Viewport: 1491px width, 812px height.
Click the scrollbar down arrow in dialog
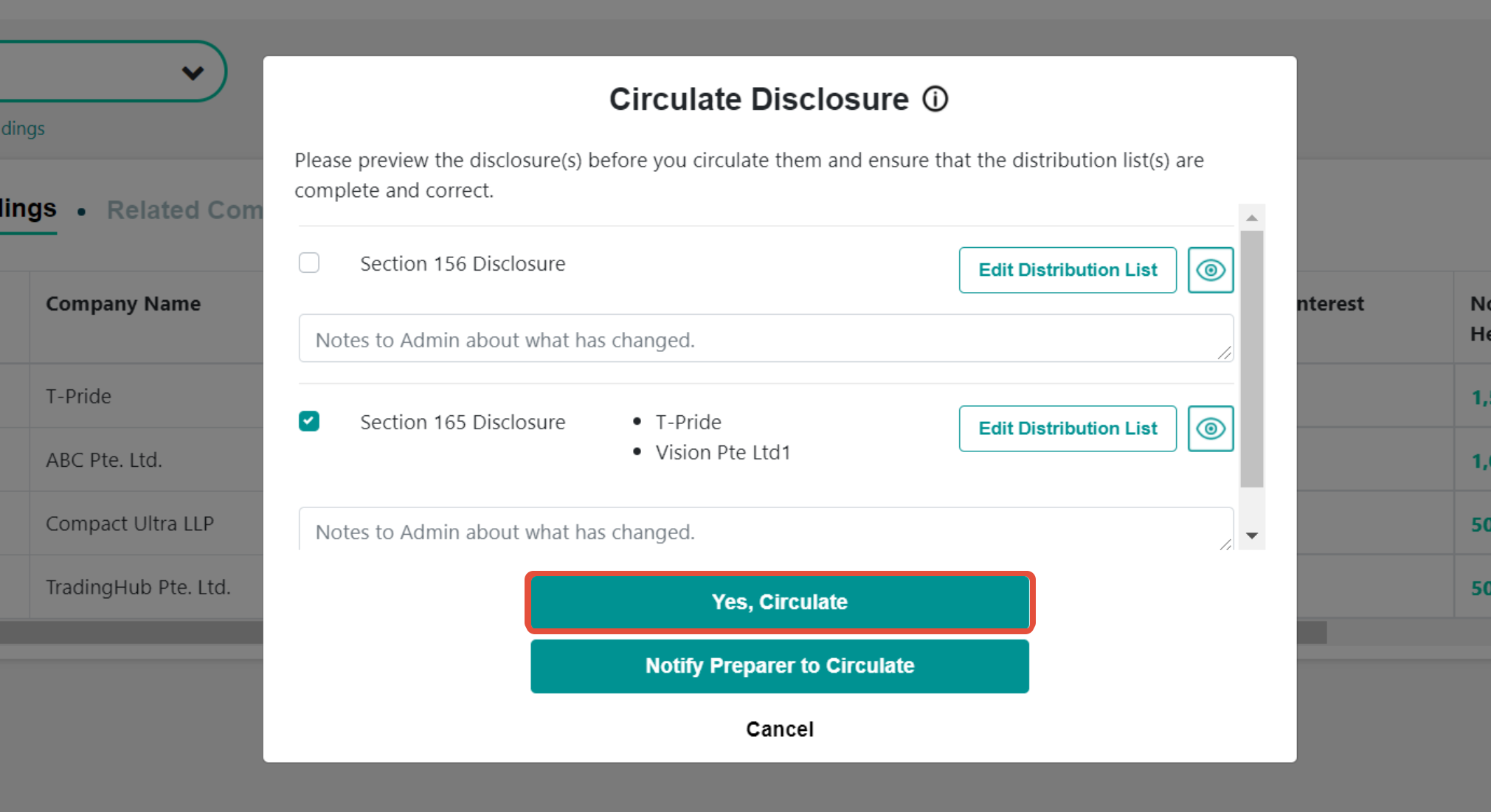[1251, 536]
